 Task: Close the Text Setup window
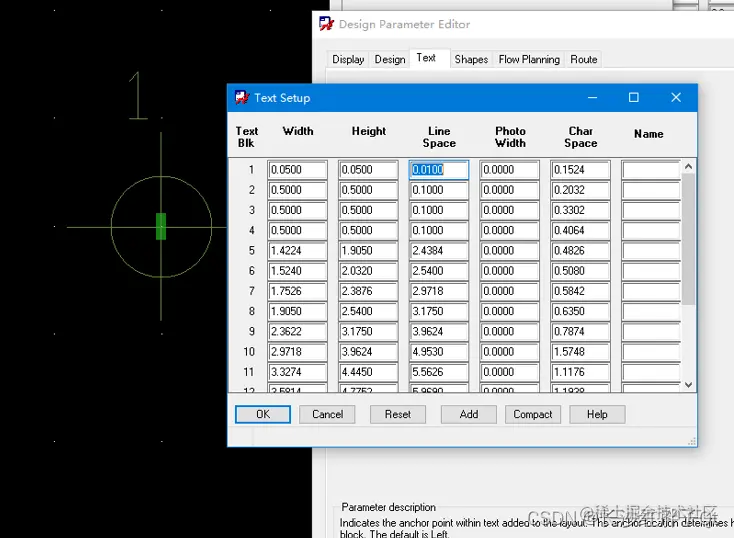pyautogui.click(x=675, y=97)
